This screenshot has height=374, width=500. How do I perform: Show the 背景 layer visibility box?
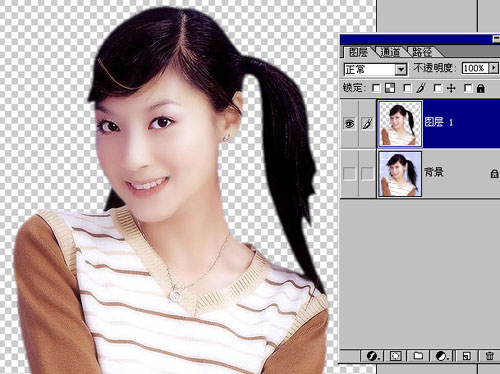[349, 173]
